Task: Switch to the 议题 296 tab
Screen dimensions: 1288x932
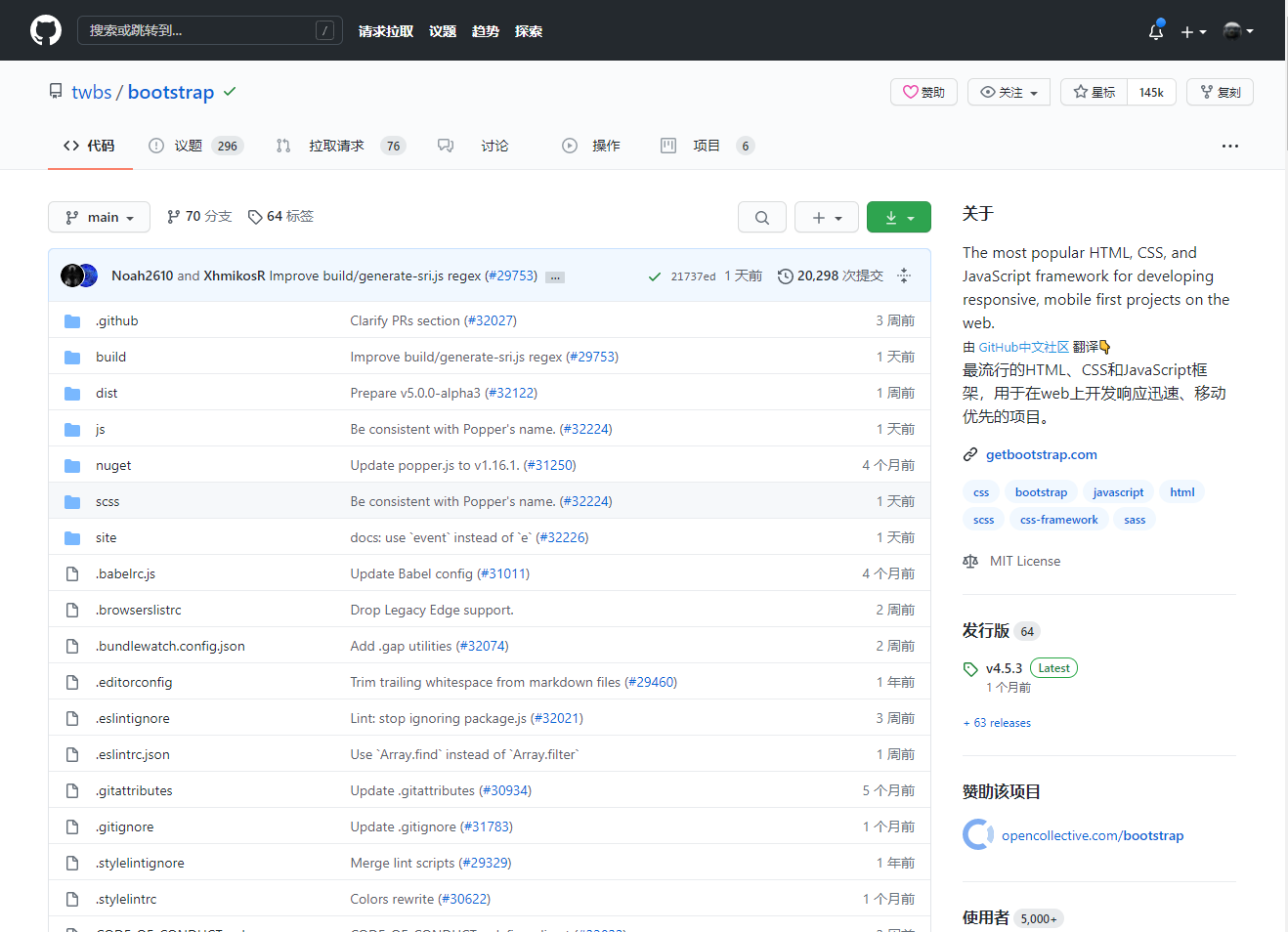Action: [195, 146]
